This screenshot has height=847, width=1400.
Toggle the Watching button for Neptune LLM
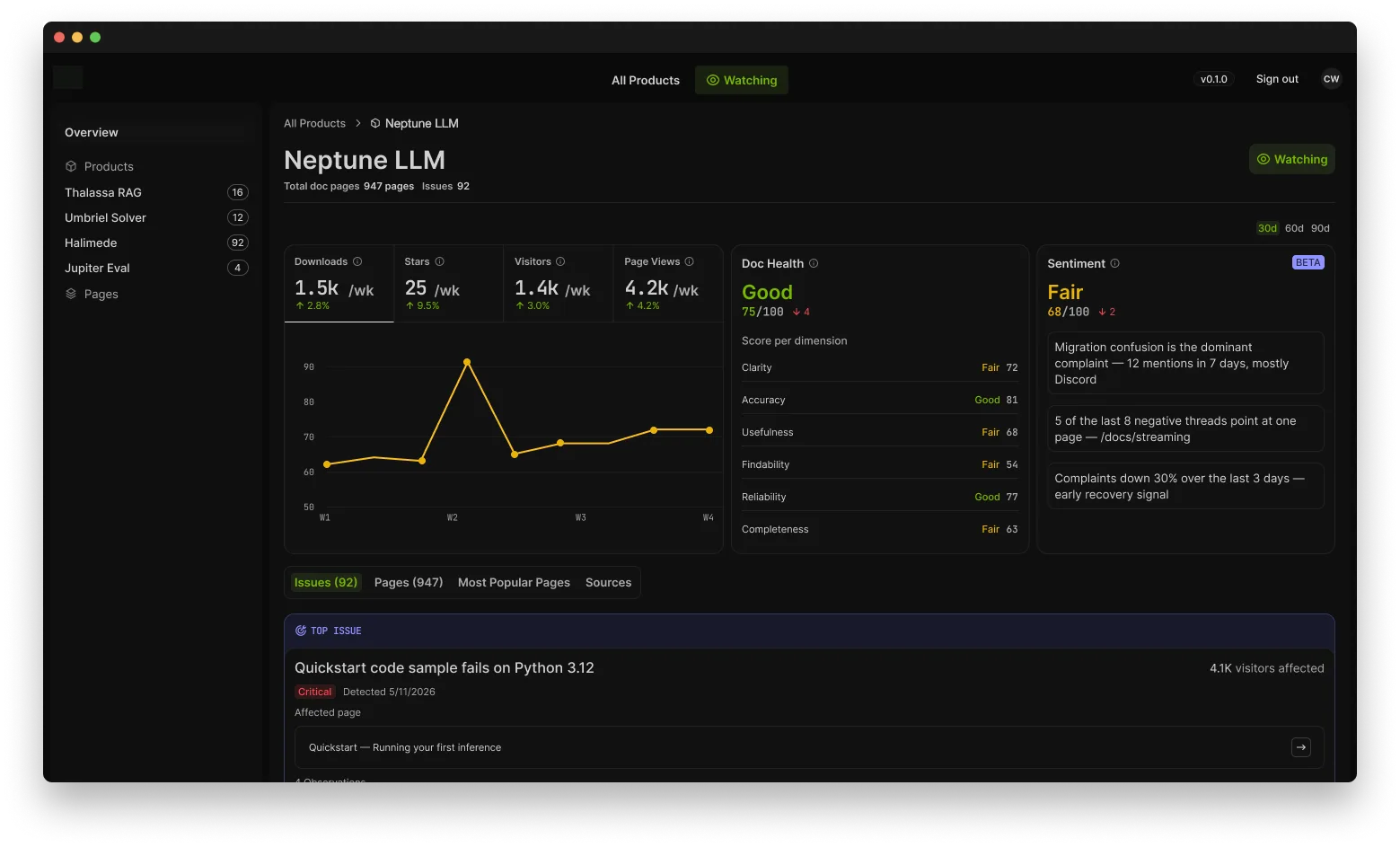(x=1292, y=159)
